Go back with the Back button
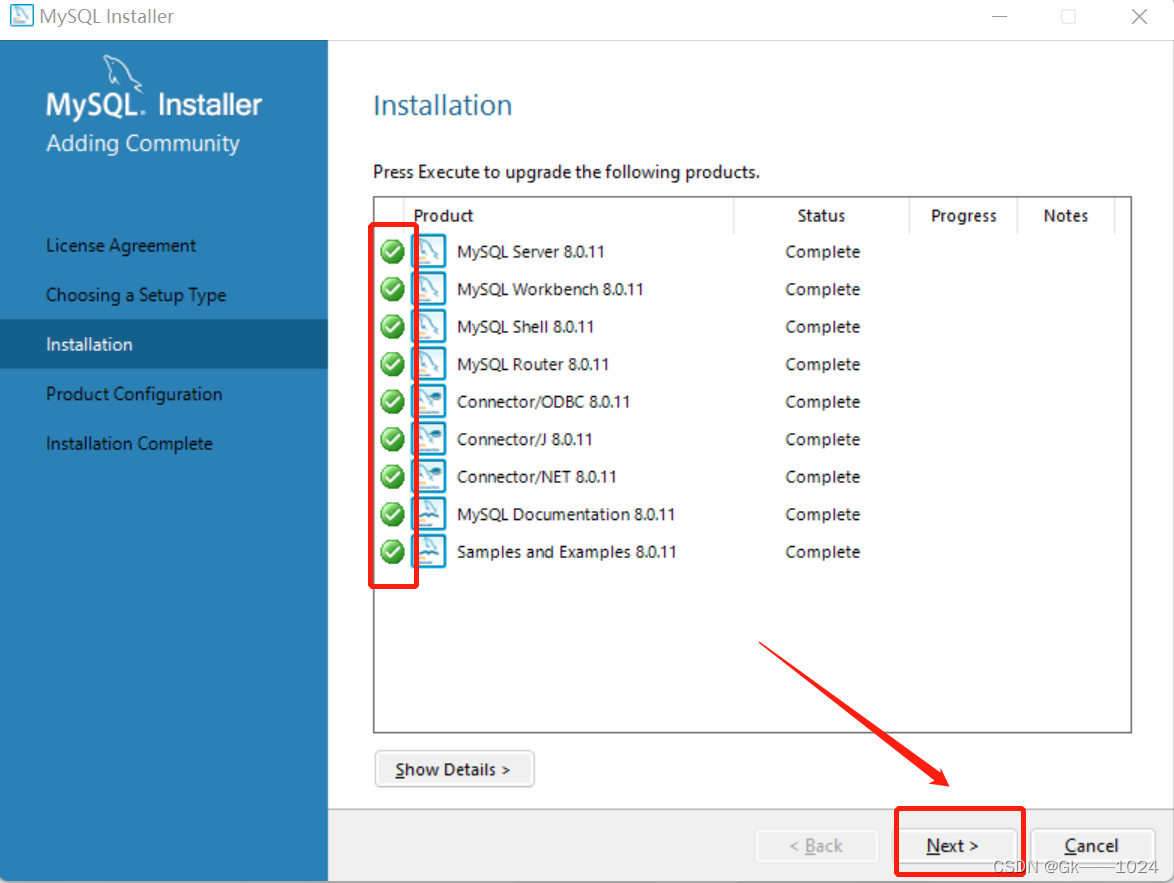Screen dimensions: 1174x883 (817, 846)
